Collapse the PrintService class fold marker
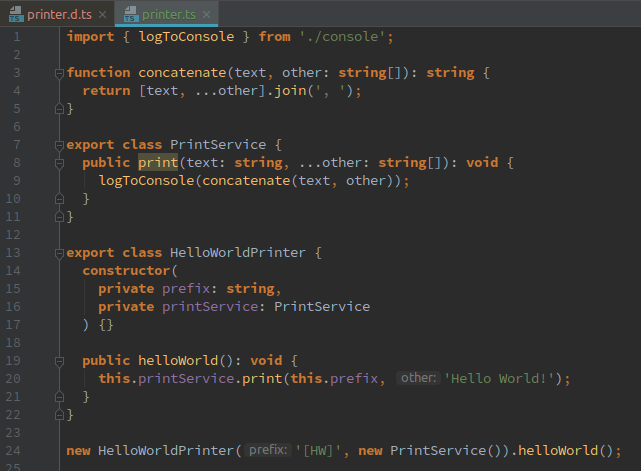Screen dimensions: 641x471 click(59, 145)
